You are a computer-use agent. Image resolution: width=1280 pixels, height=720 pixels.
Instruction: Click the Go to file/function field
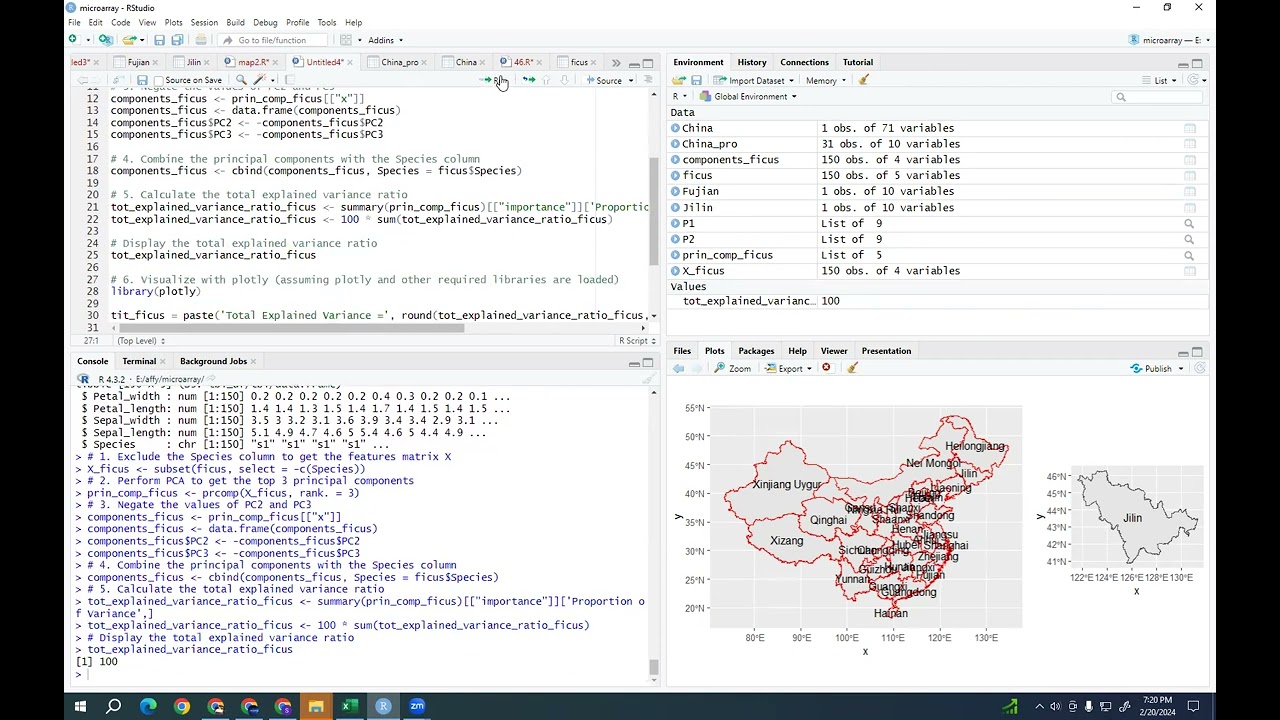point(270,40)
